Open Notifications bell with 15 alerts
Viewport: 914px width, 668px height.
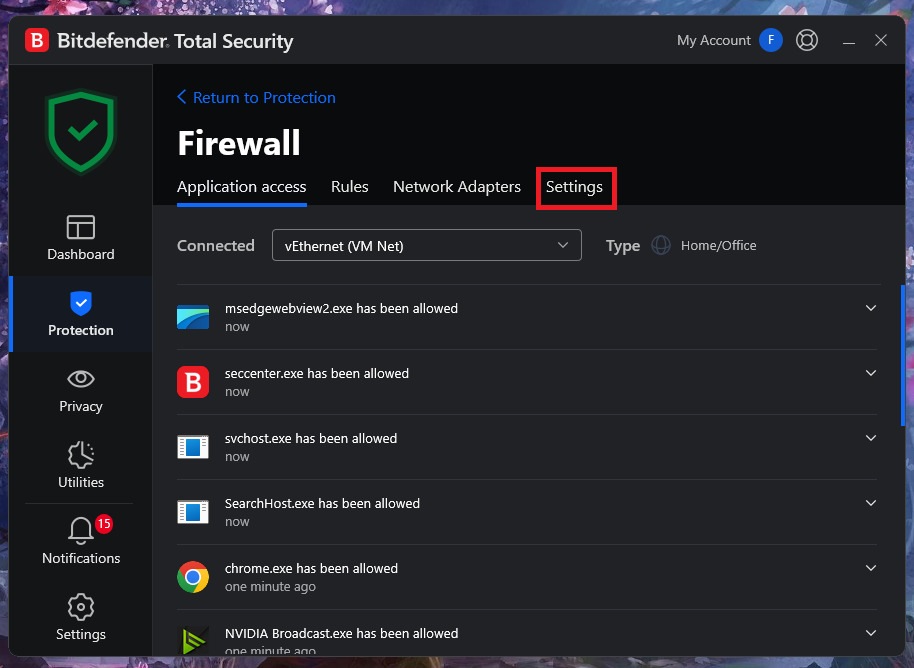pyautogui.click(x=81, y=540)
